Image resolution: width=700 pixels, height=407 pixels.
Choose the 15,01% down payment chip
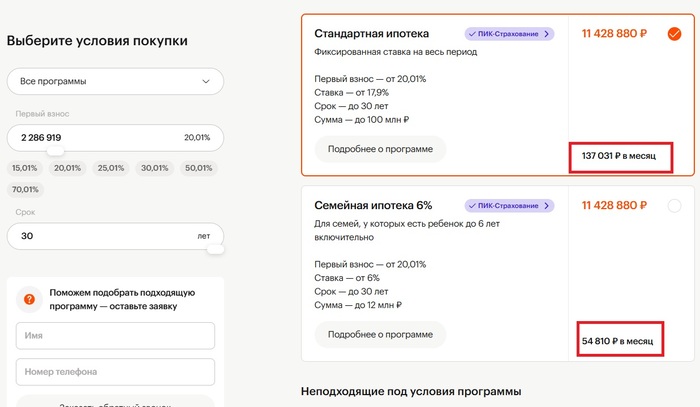(24, 169)
